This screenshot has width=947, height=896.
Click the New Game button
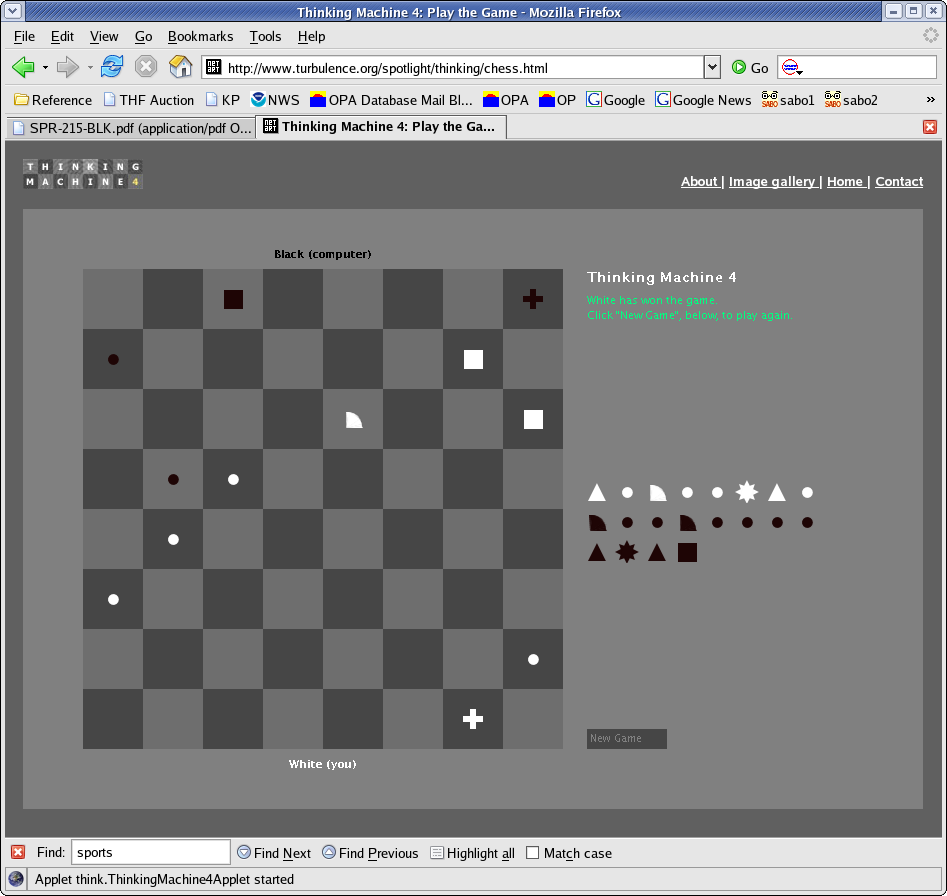626,738
